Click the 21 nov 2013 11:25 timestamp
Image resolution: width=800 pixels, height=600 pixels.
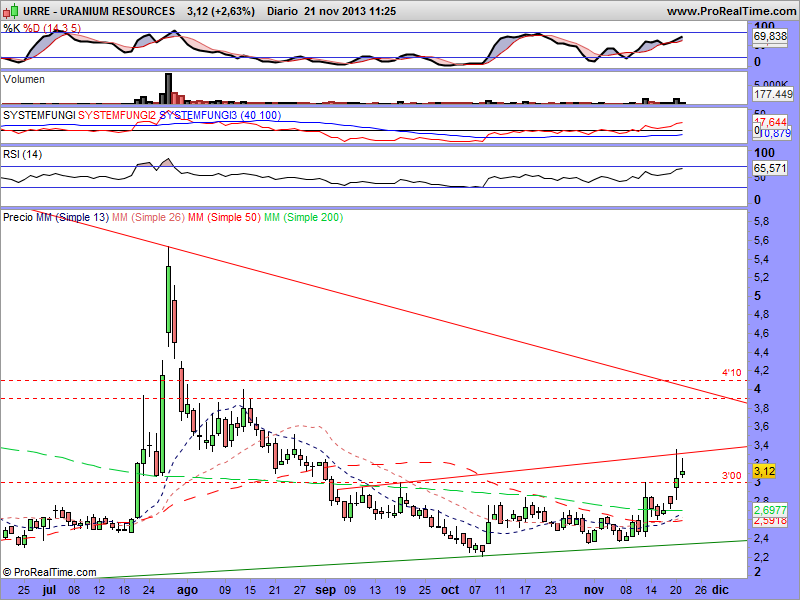coord(350,11)
